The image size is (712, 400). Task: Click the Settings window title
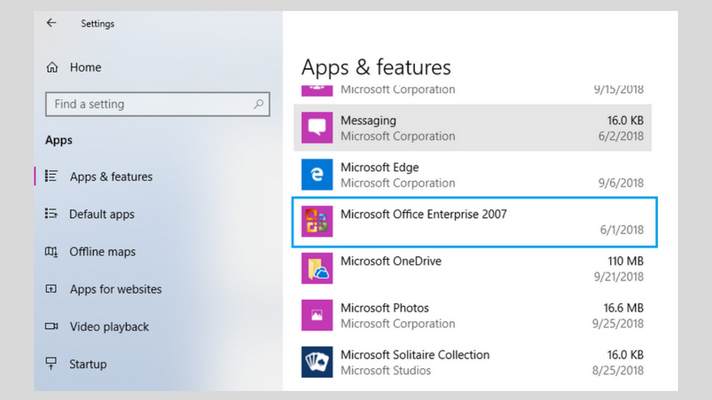pyautogui.click(x=98, y=24)
